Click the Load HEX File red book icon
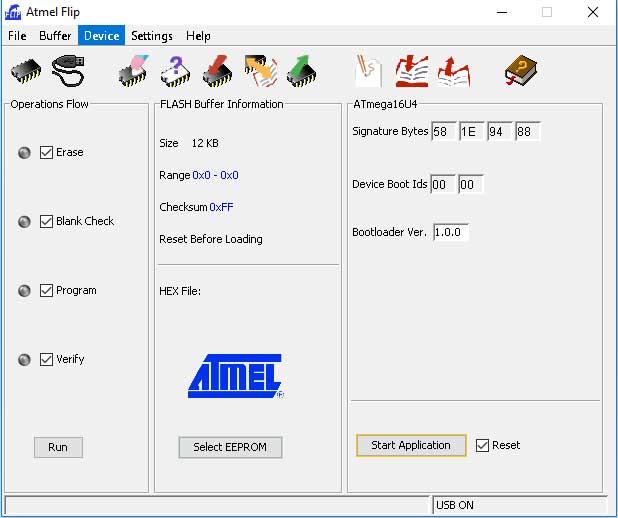The image size is (618, 518). click(x=412, y=71)
